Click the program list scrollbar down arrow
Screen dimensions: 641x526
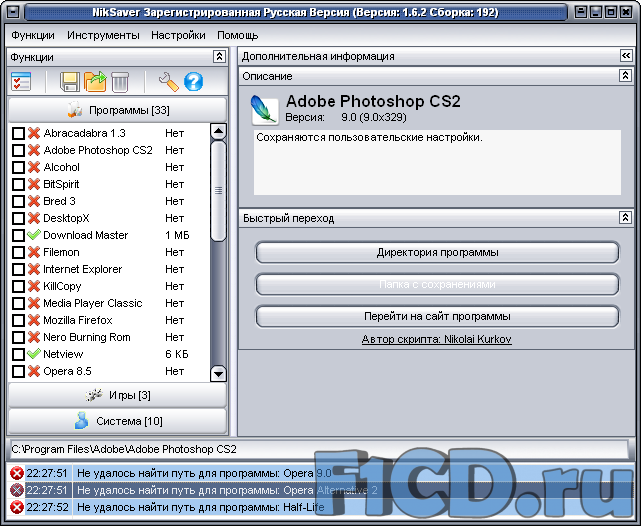click(x=218, y=374)
